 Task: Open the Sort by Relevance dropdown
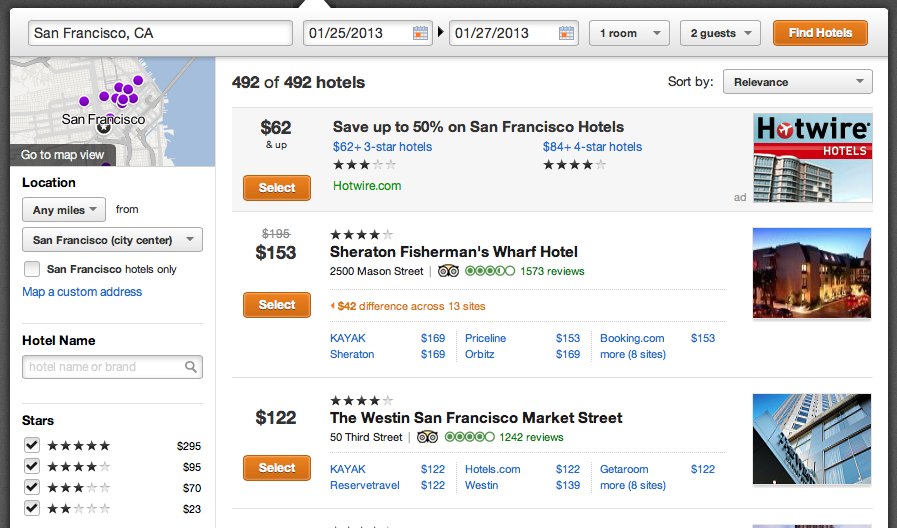point(797,82)
